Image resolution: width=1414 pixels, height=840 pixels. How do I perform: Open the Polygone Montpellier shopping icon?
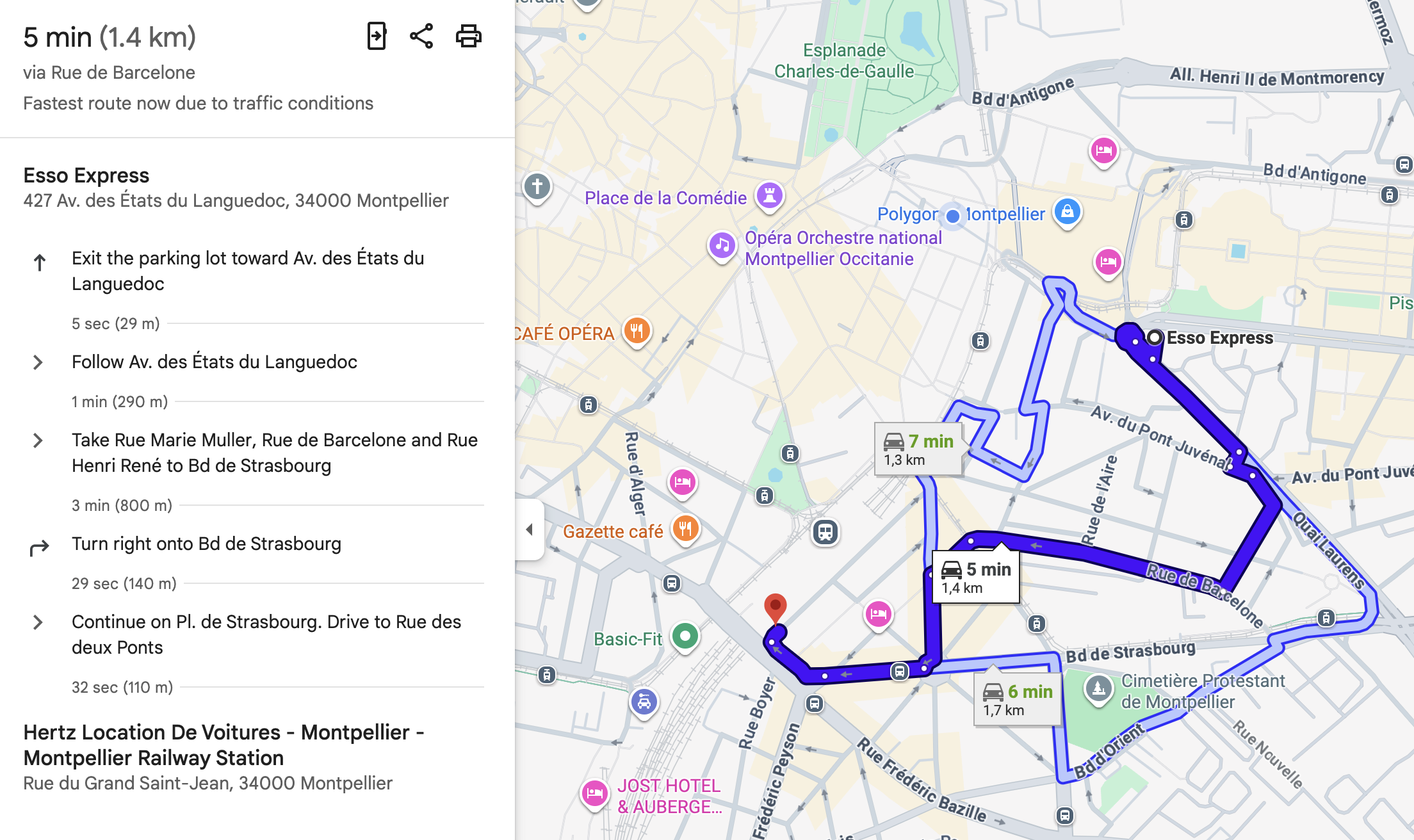[x=1068, y=212]
